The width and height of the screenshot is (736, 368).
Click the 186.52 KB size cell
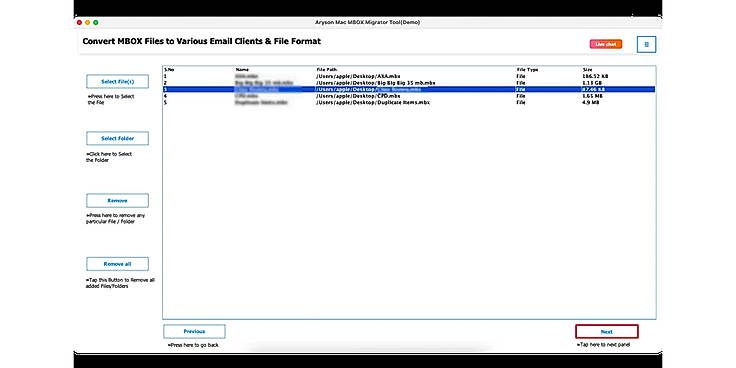click(596, 76)
